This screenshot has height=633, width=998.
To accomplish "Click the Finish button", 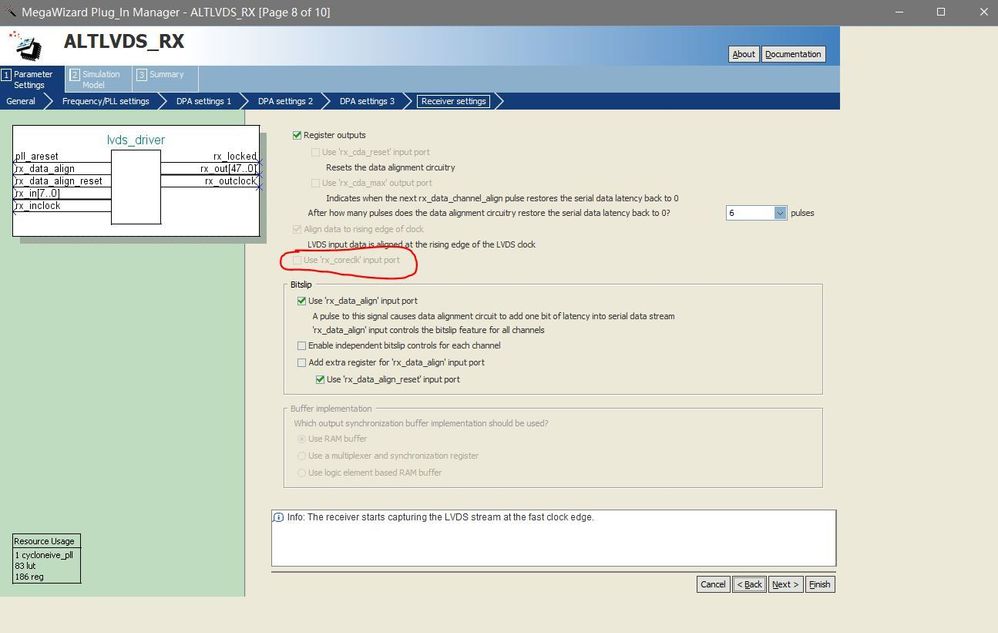I will click(x=820, y=584).
